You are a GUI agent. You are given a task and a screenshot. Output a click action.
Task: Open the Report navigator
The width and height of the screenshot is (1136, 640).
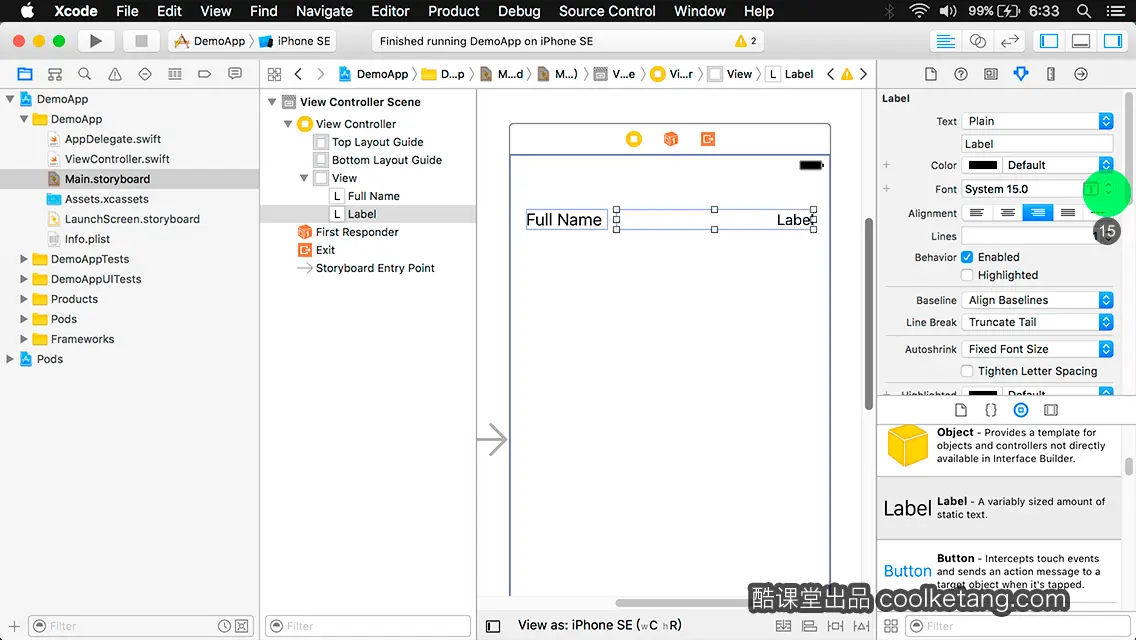coord(235,74)
